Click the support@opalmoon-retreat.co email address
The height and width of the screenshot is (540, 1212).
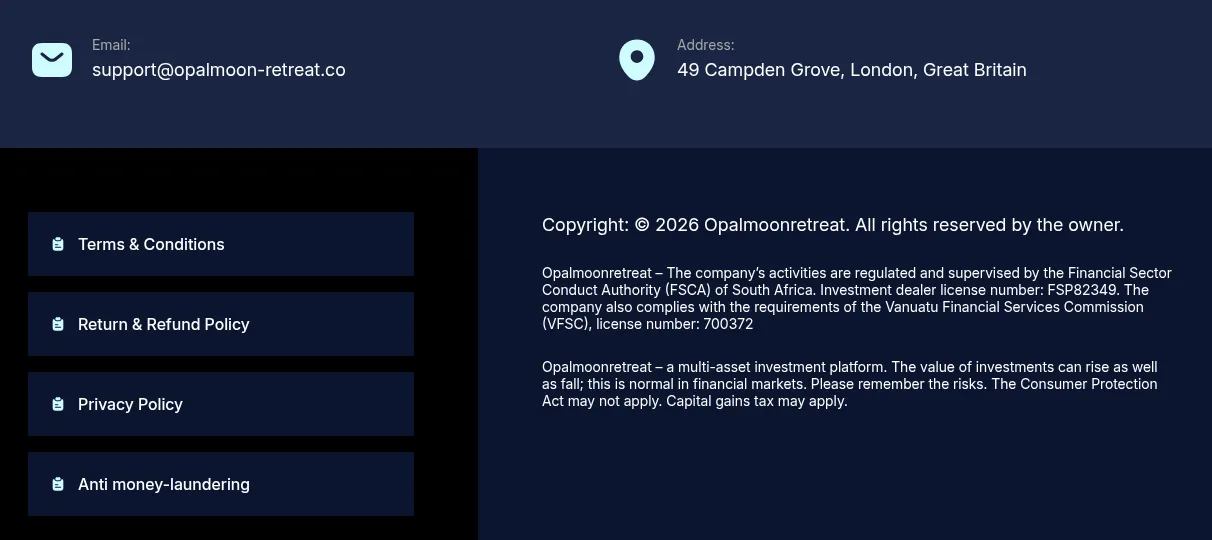(219, 70)
